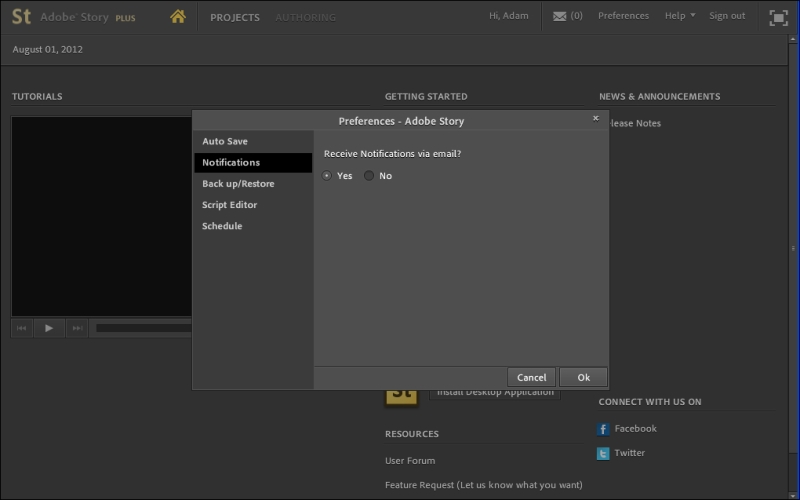Viewport: 800px width, 500px height.
Task: Open the Auto Save preferences tab
Action: point(253,141)
